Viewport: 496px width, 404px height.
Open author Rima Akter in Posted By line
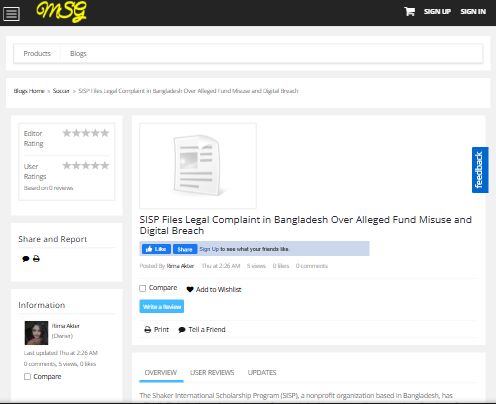pos(180,266)
